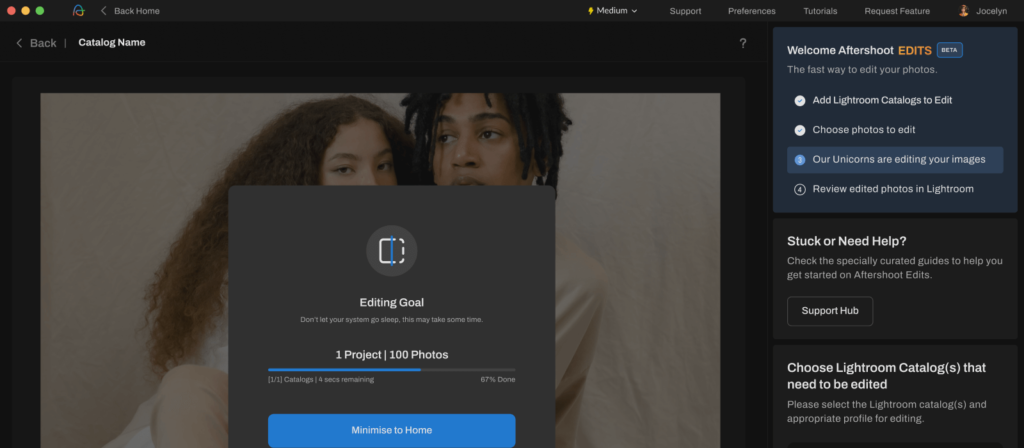
Task: Open the Preferences menu
Action: 752,10
